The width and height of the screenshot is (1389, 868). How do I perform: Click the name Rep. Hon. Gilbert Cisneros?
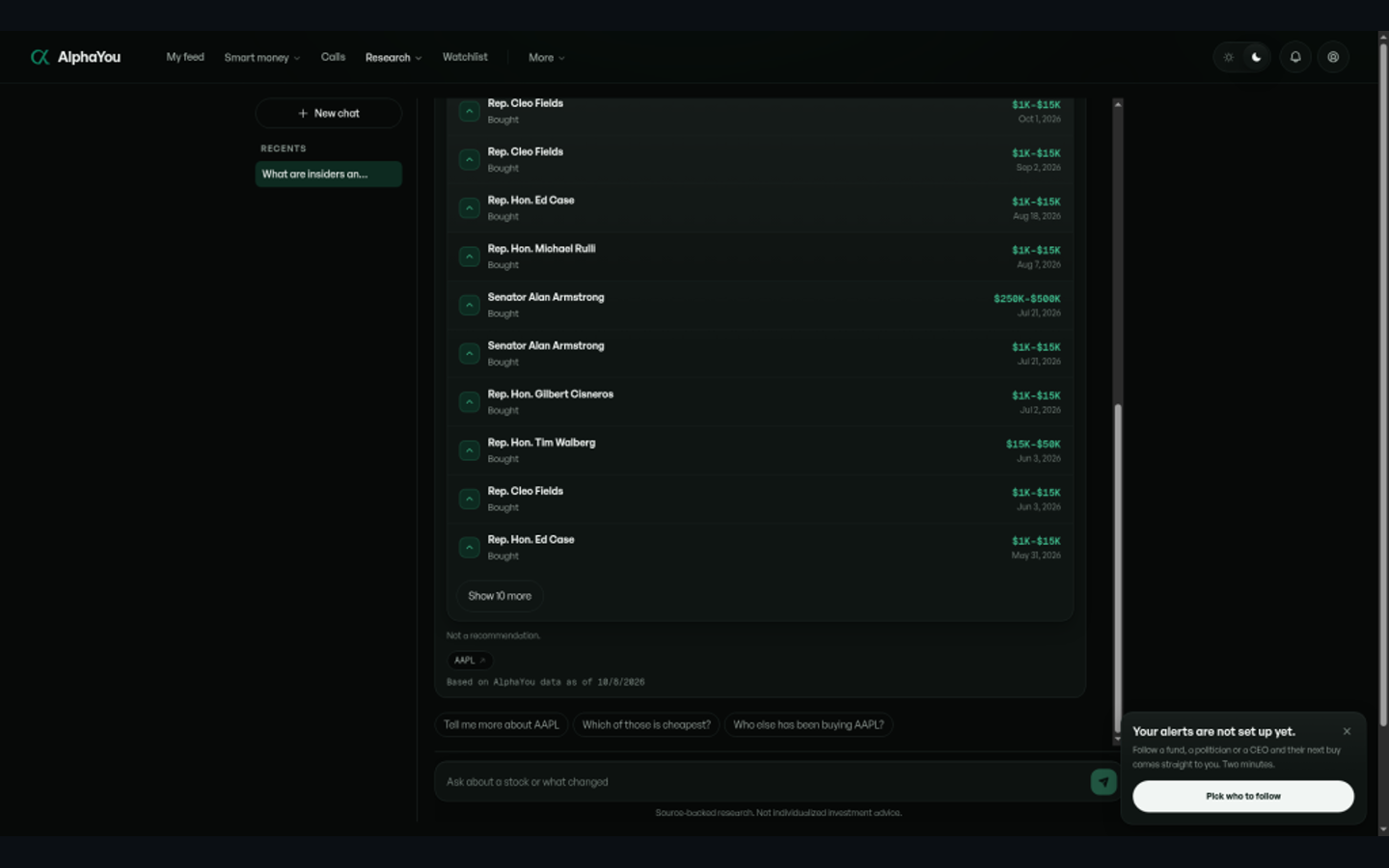point(550,394)
